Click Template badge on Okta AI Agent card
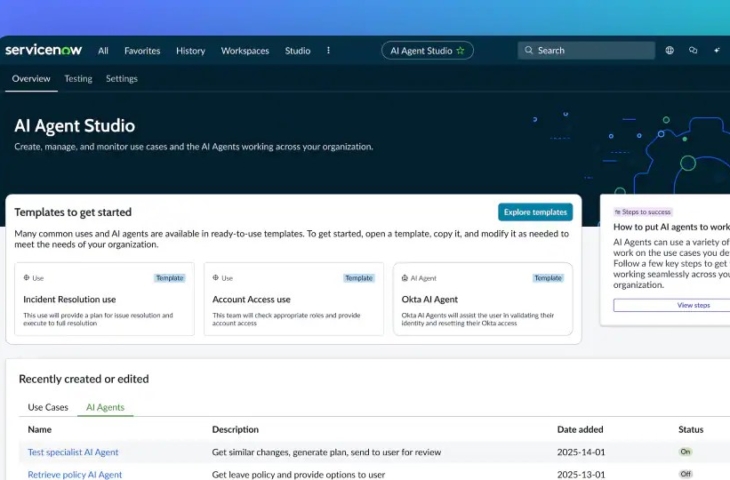The height and width of the screenshot is (480, 730). [x=548, y=278]
